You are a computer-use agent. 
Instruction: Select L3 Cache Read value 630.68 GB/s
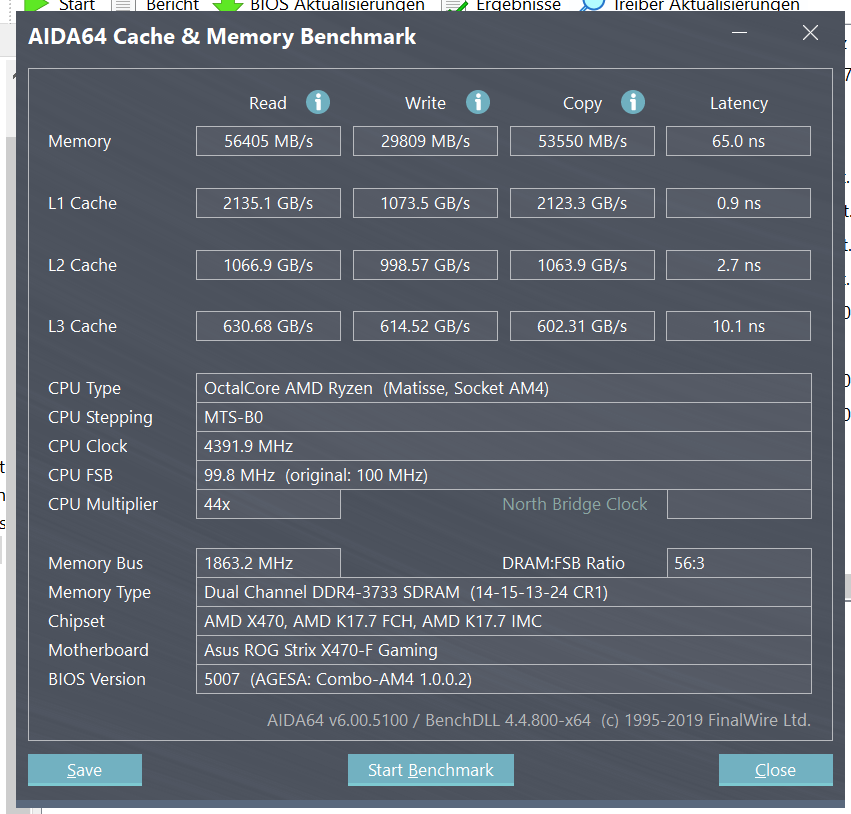269,326
